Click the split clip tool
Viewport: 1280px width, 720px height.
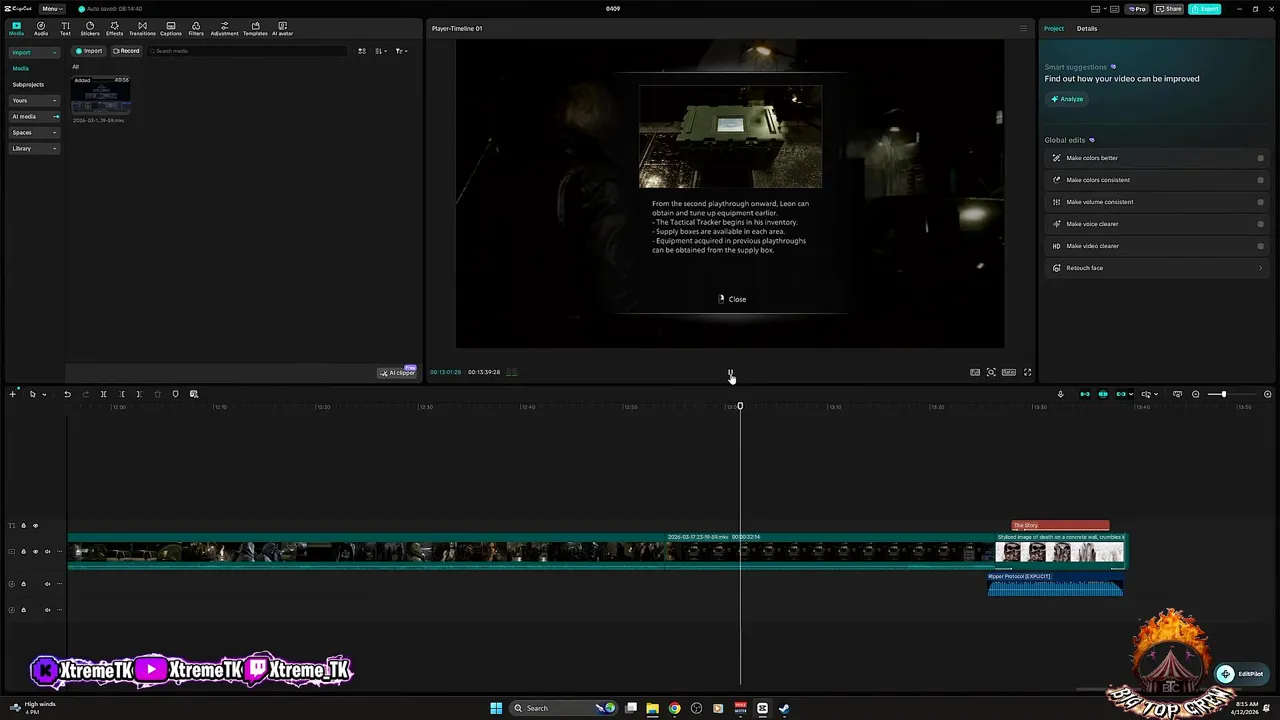point(103,394)
